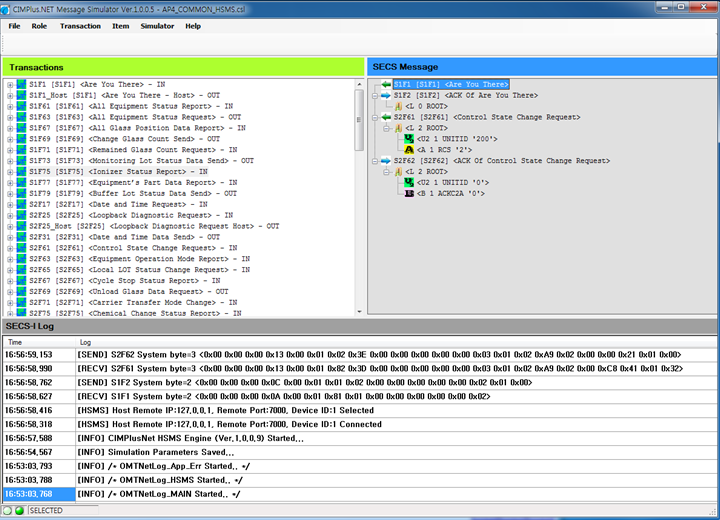This screenshot has width=720, height=520.
Task: Open the Role menu
Action: (39, 26)
